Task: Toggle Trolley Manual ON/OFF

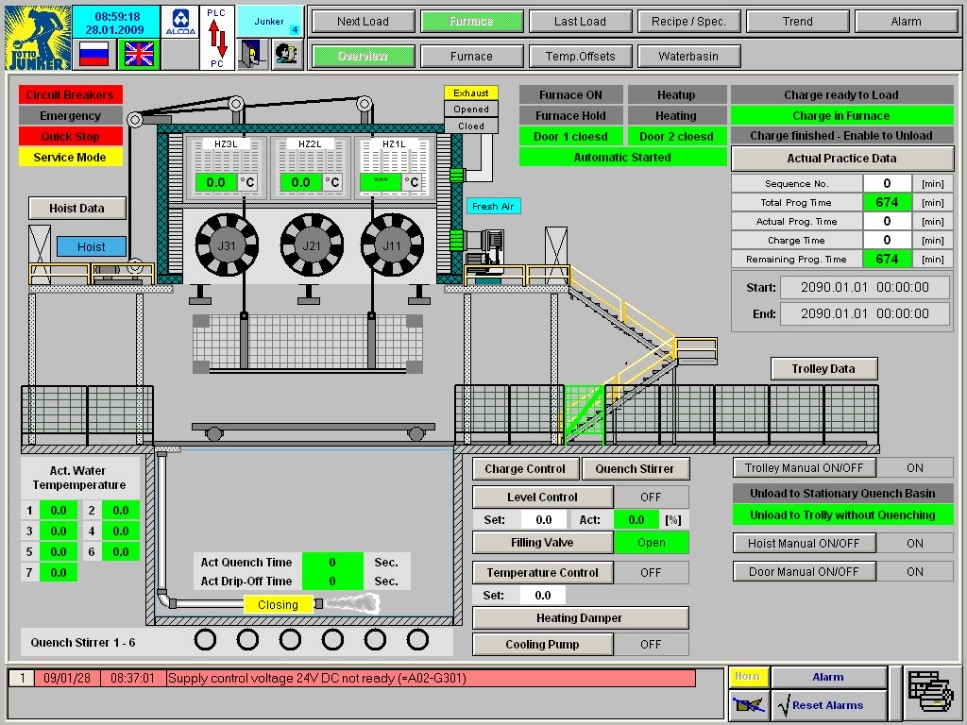Action: click(x=805, y=468)
